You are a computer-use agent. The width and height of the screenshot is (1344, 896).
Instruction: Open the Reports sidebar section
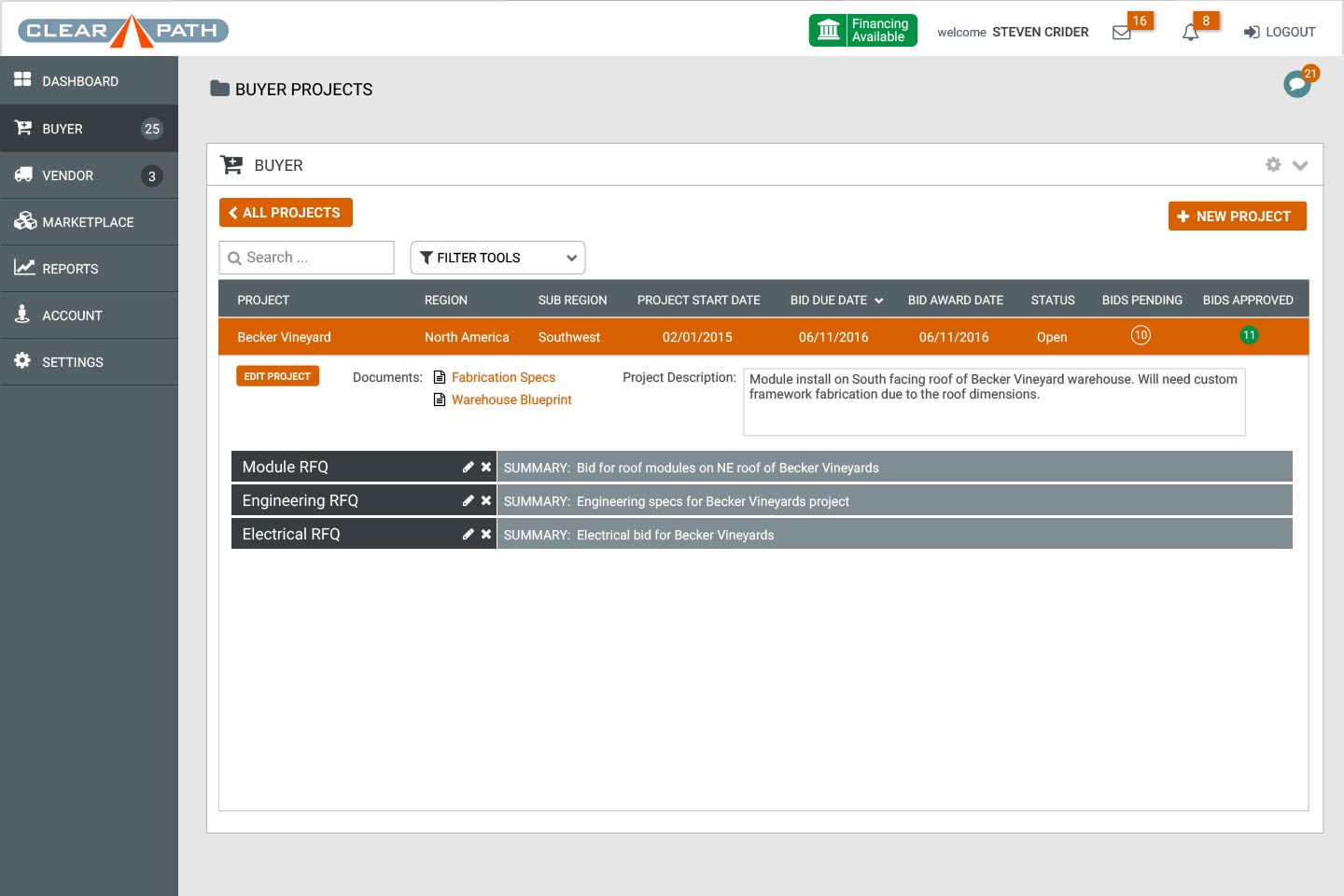click(70, 269)
